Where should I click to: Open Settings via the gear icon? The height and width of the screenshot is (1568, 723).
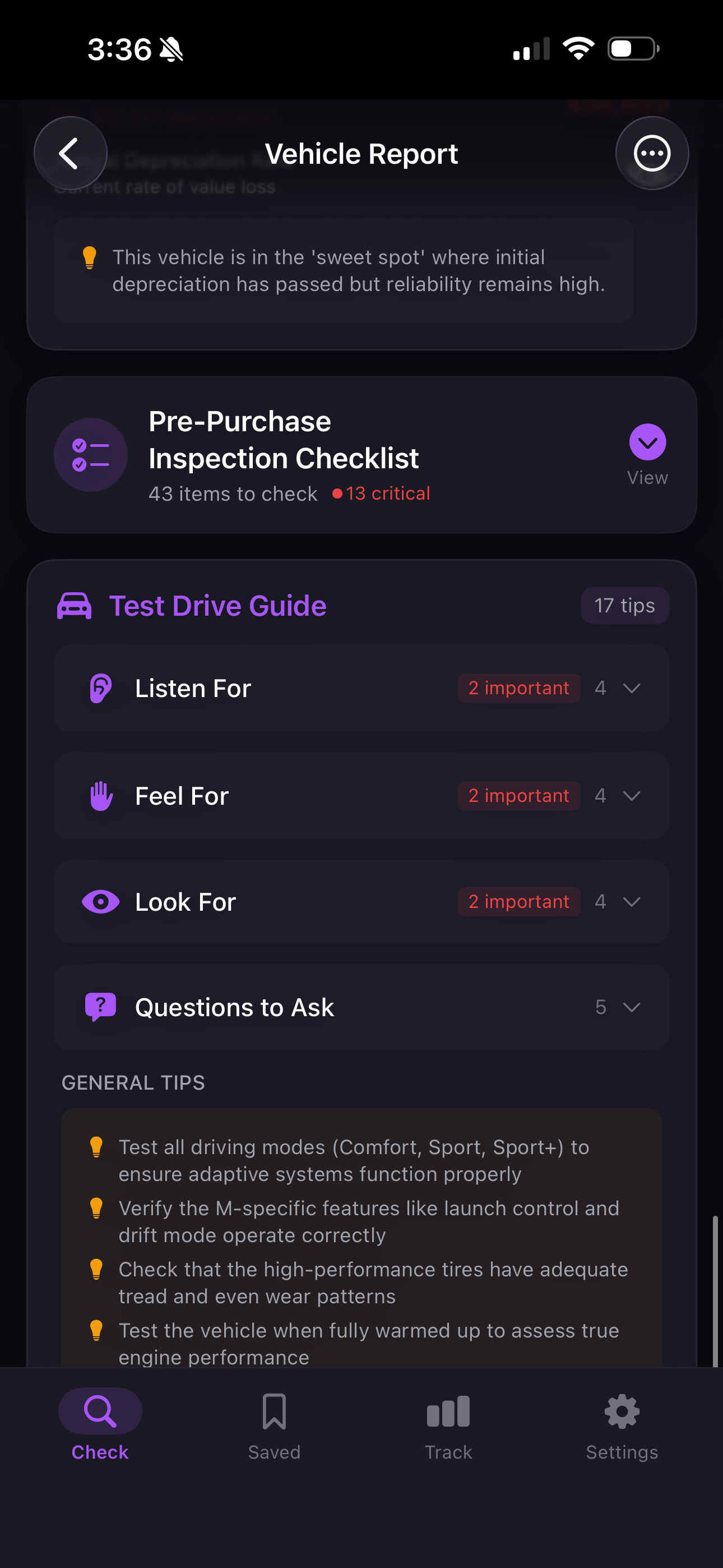(622, 1410)
